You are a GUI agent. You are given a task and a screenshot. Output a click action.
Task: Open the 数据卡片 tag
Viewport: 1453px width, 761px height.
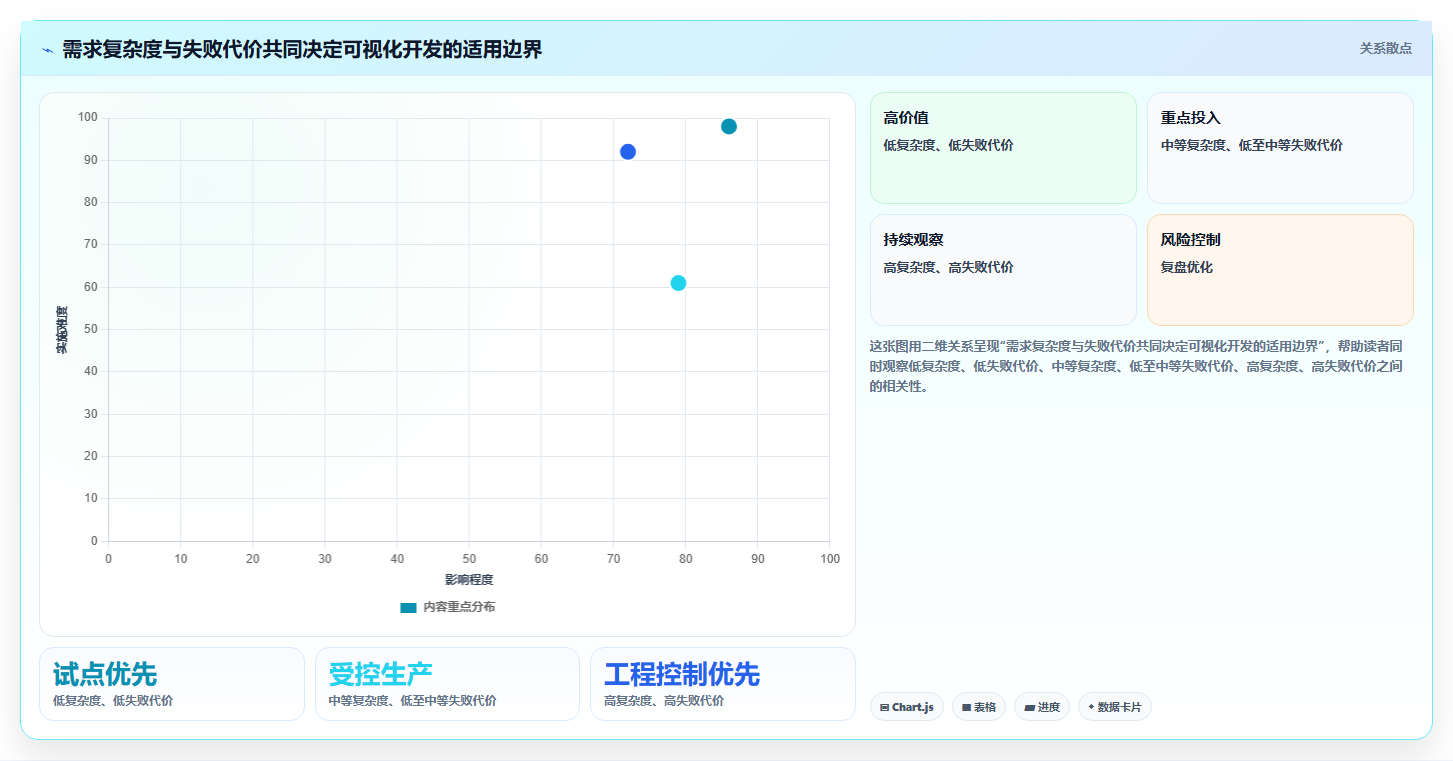pos(1114,707)
